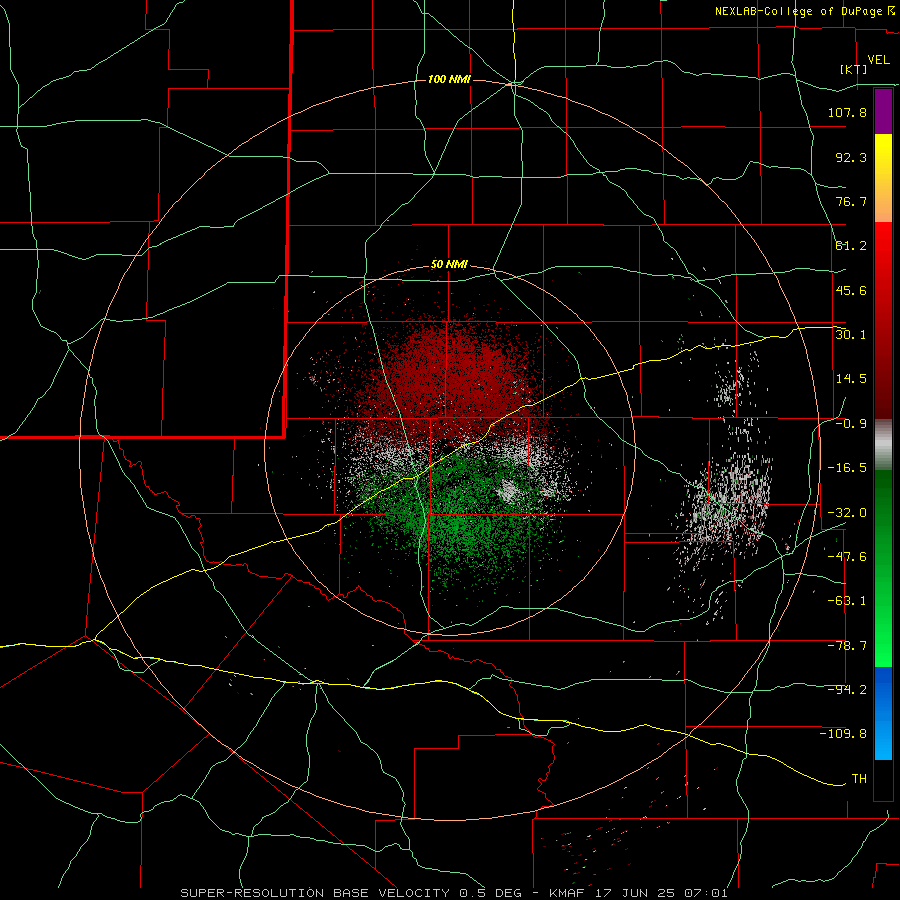Click the 107.8 legend value
This screenshot has width=900, height=900.
coord(847,112)
